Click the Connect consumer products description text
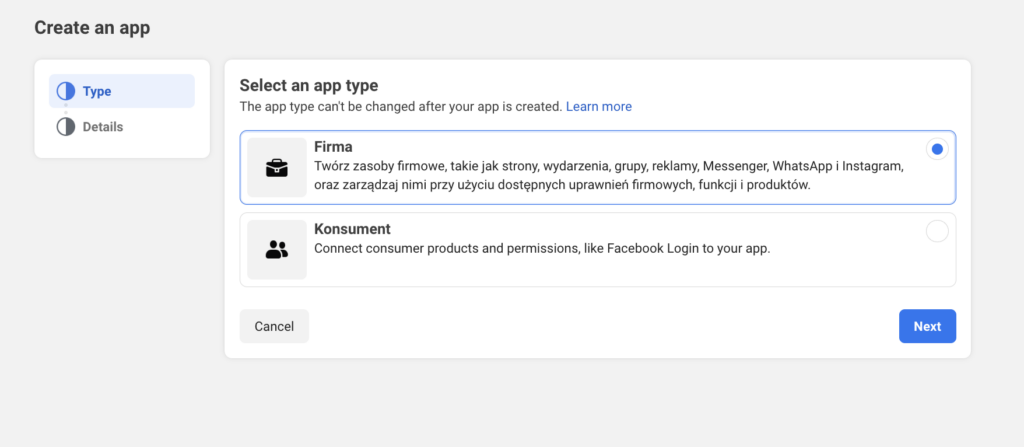Image resolution: width=1024 pixels, height=447 pixels. (541, 248)
